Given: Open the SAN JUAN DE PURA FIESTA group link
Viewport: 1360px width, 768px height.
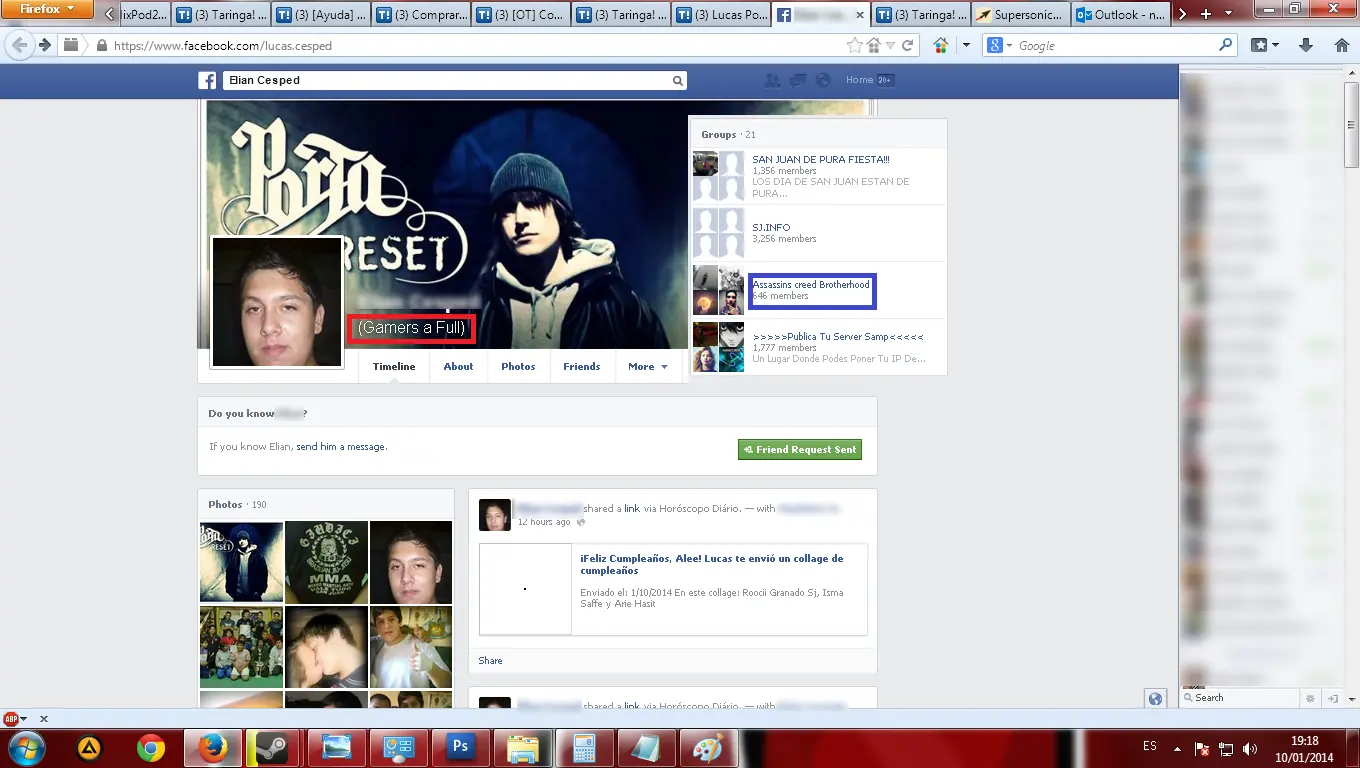Looking at the screenshot, I should click(821, 159).
